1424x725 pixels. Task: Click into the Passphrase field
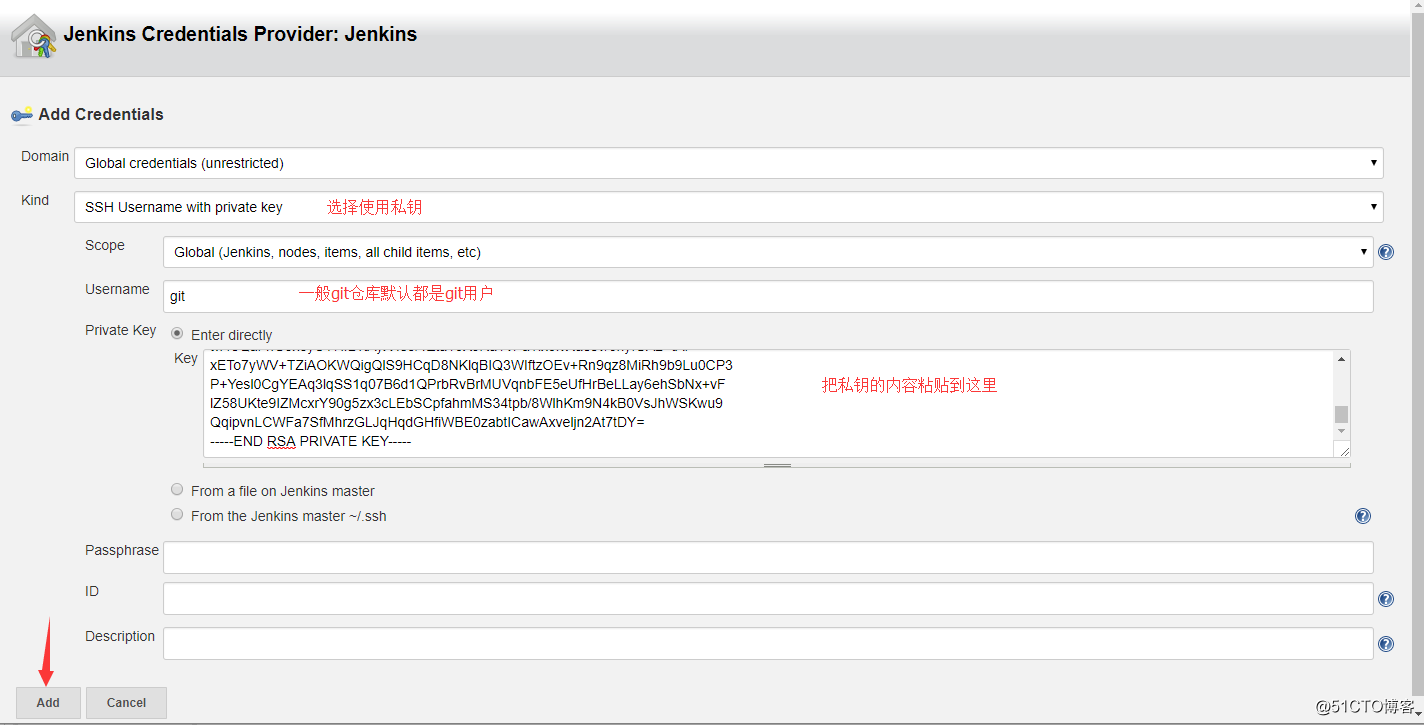768,557
